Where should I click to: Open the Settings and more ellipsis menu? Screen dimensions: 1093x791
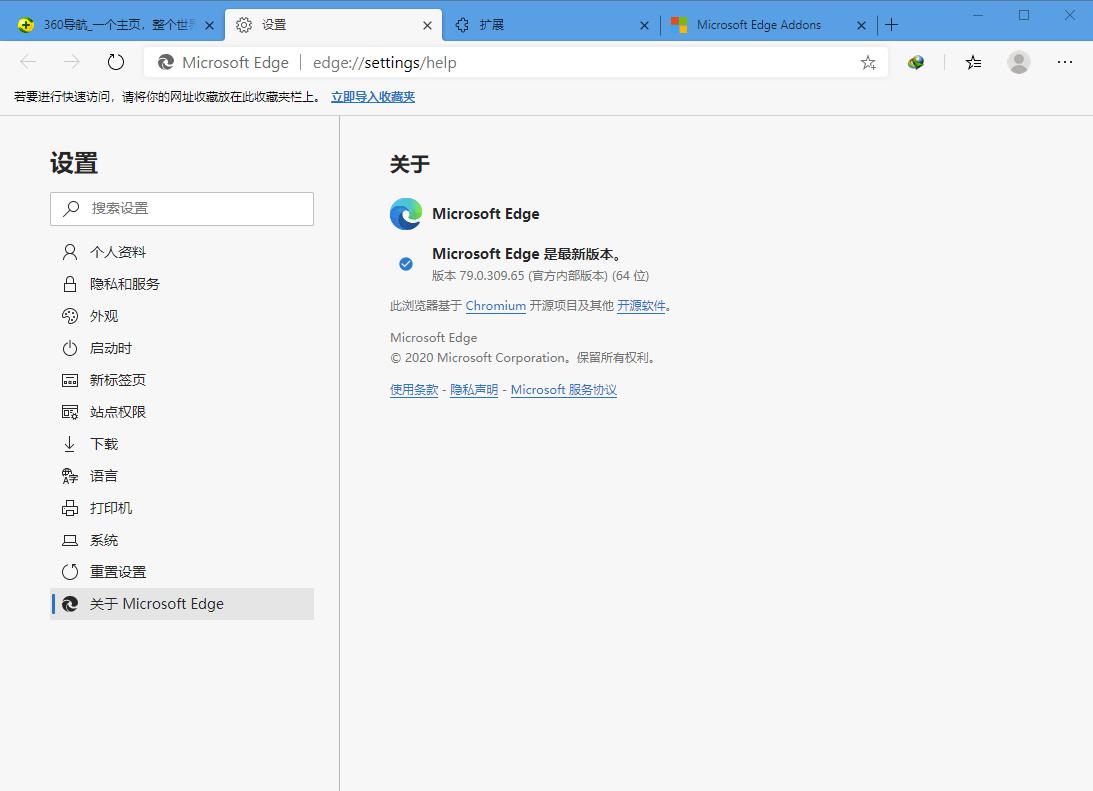[1064, 62]
